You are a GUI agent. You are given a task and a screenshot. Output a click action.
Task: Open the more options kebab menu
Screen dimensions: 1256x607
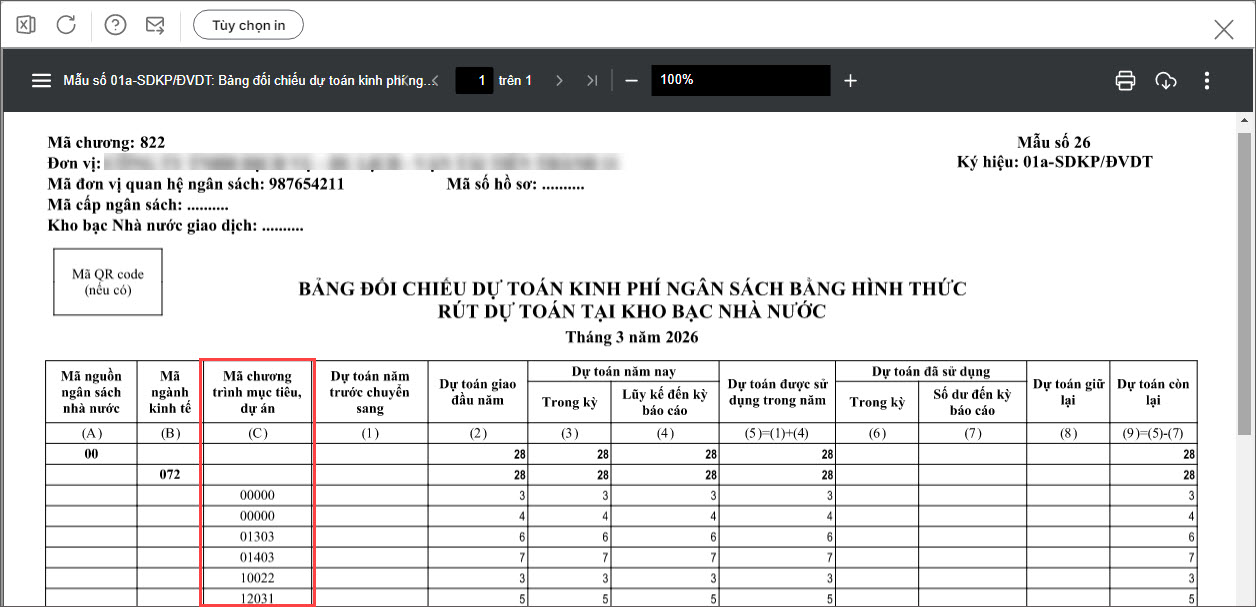pos(1207,81)
